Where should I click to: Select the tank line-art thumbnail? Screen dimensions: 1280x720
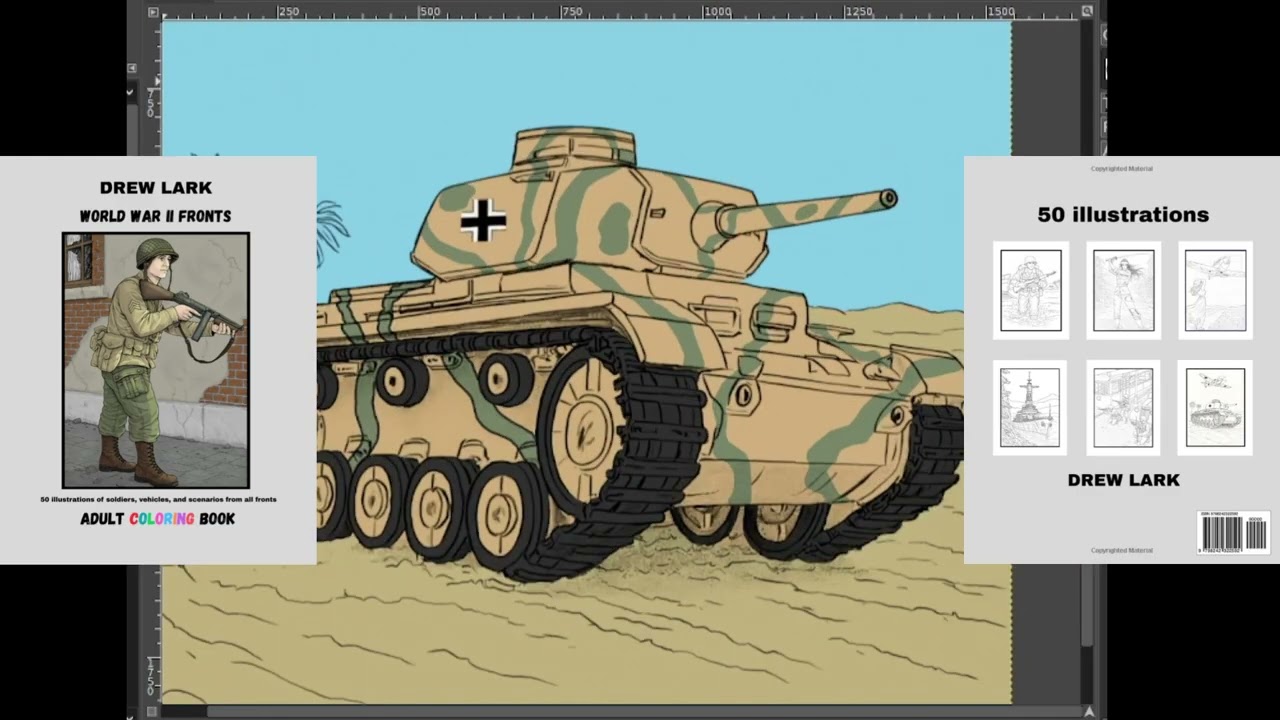tap(1216, 408)
